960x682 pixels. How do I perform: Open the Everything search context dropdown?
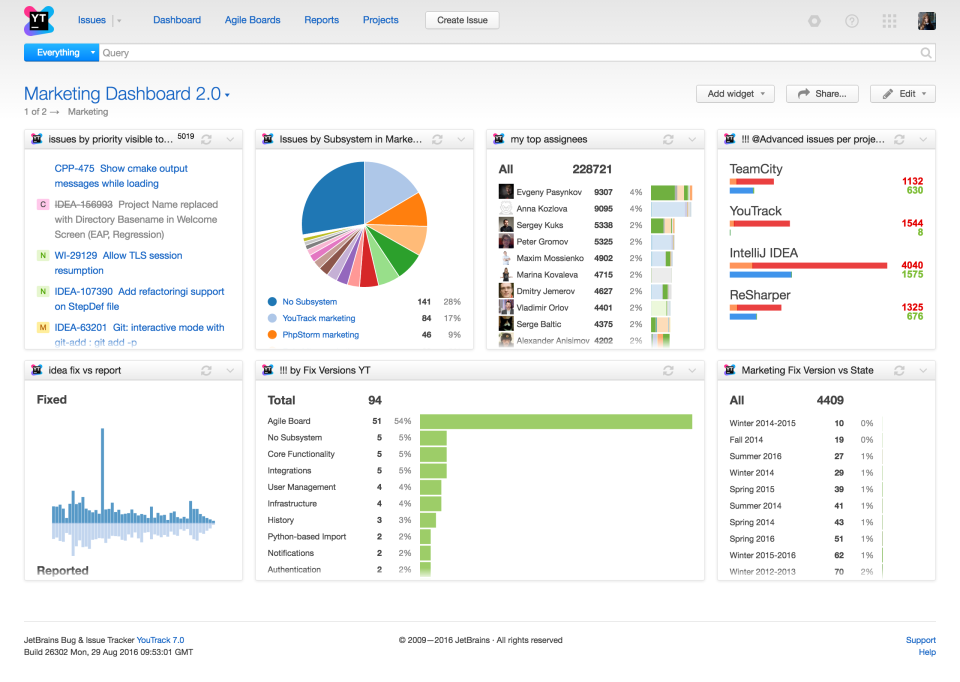[x=61, y=53]
